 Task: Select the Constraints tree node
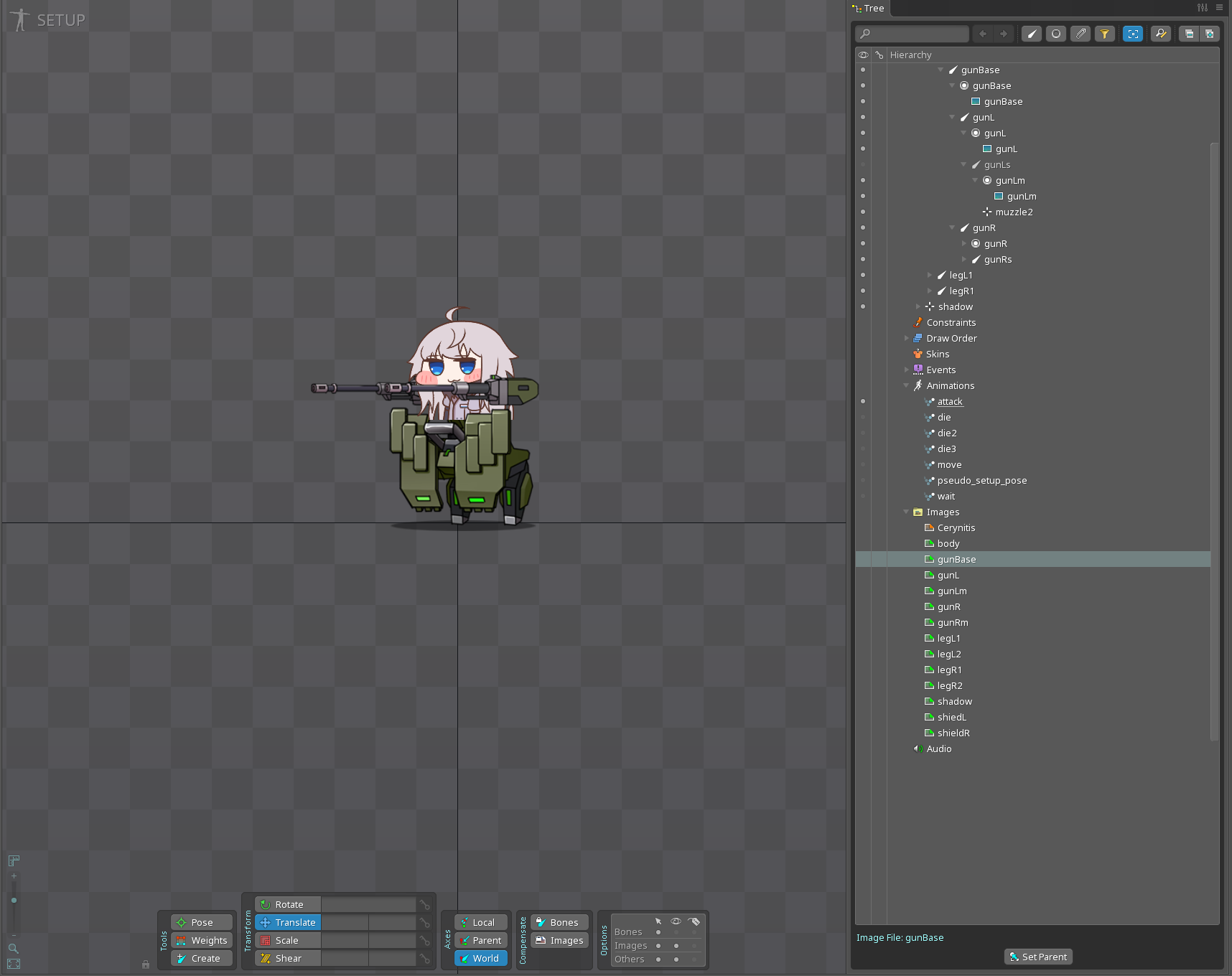(x=951, y=322)
